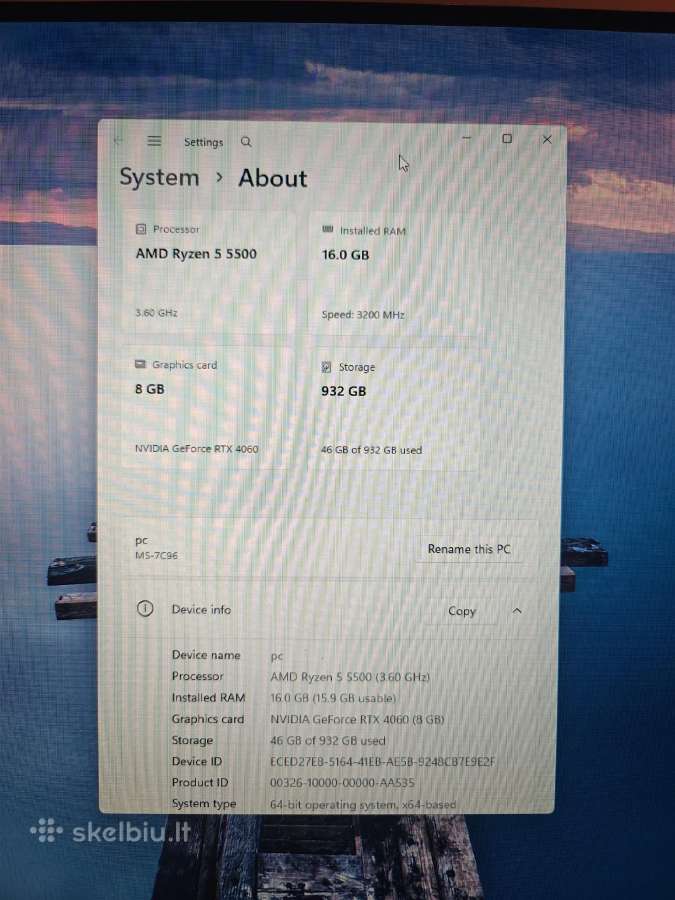Click the search magnifier icon in Settings
This screenshot has width=675, height=900.
246,142
